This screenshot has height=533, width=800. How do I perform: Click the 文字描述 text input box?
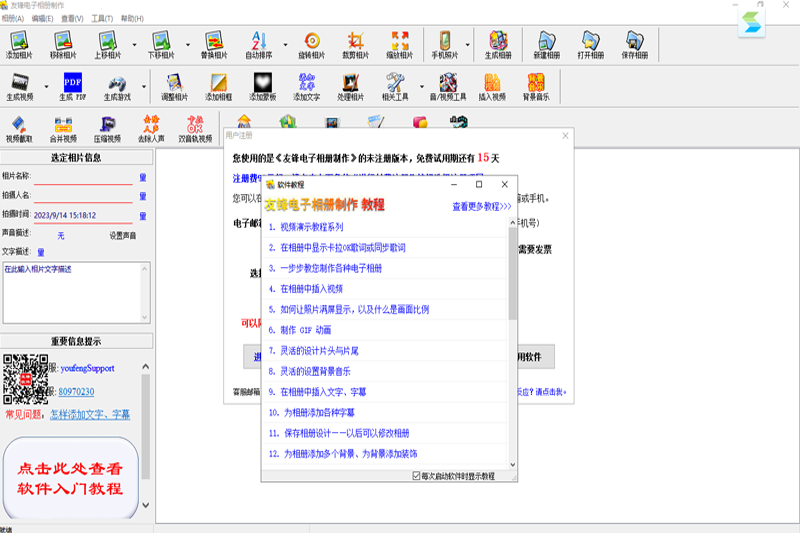point(75,295)
